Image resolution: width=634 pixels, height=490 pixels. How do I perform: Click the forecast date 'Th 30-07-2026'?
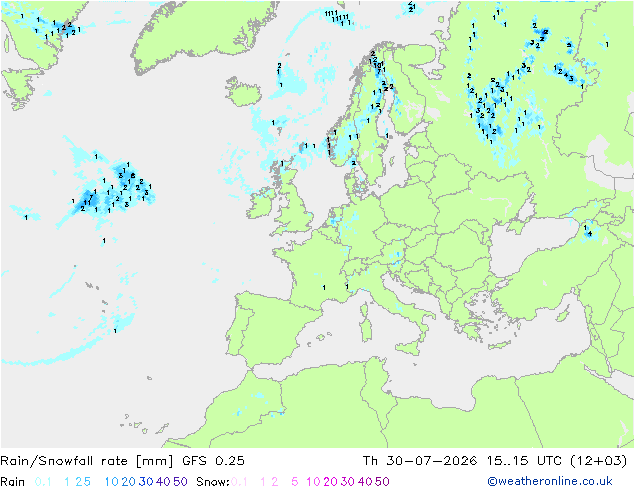point(420,461)
